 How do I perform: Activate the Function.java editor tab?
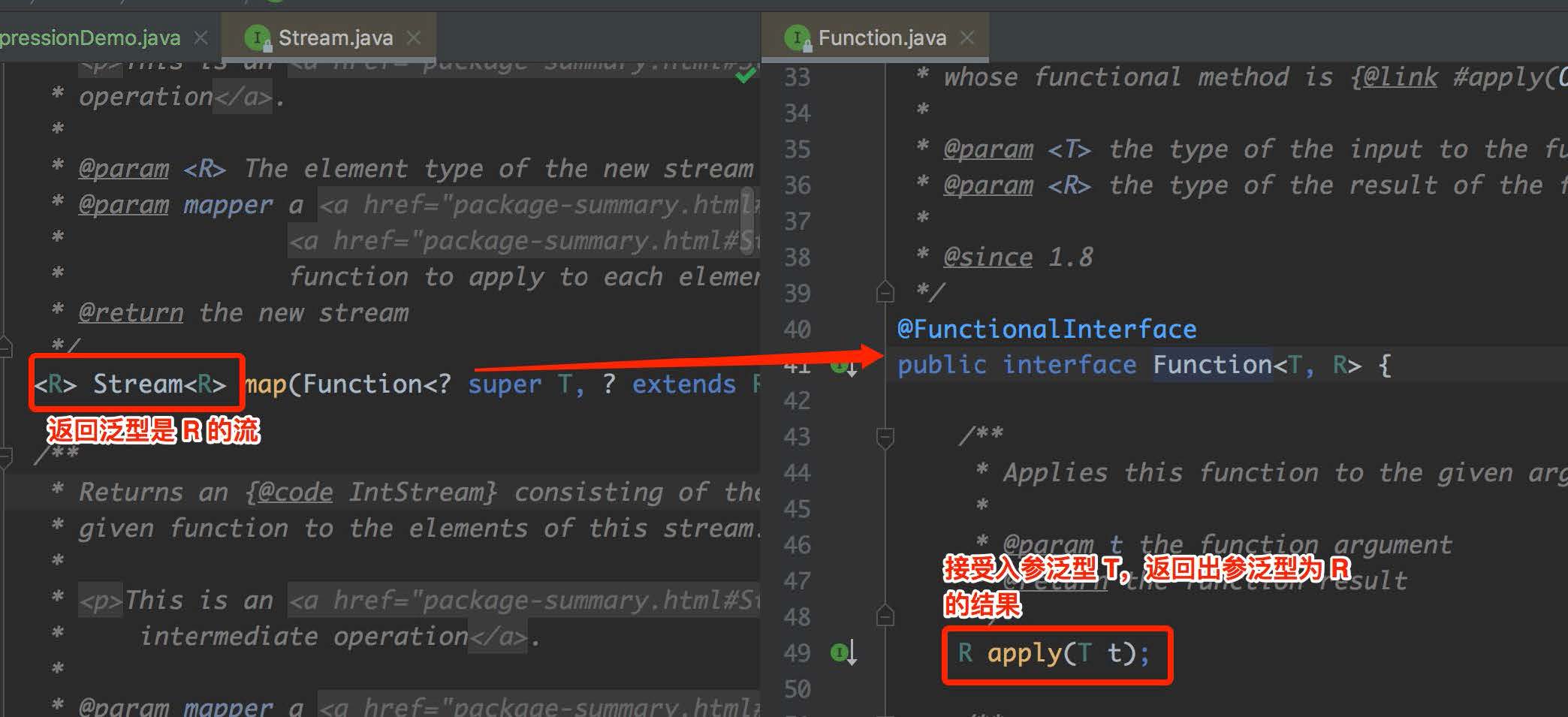(x=882, y=38)
